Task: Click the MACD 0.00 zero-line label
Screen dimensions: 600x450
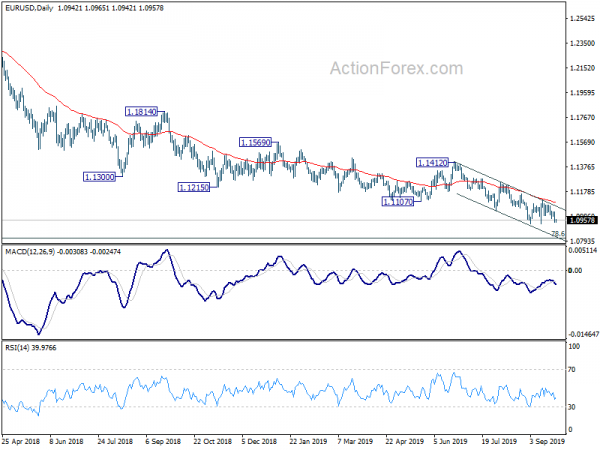Action: click(x=575, y=270)
